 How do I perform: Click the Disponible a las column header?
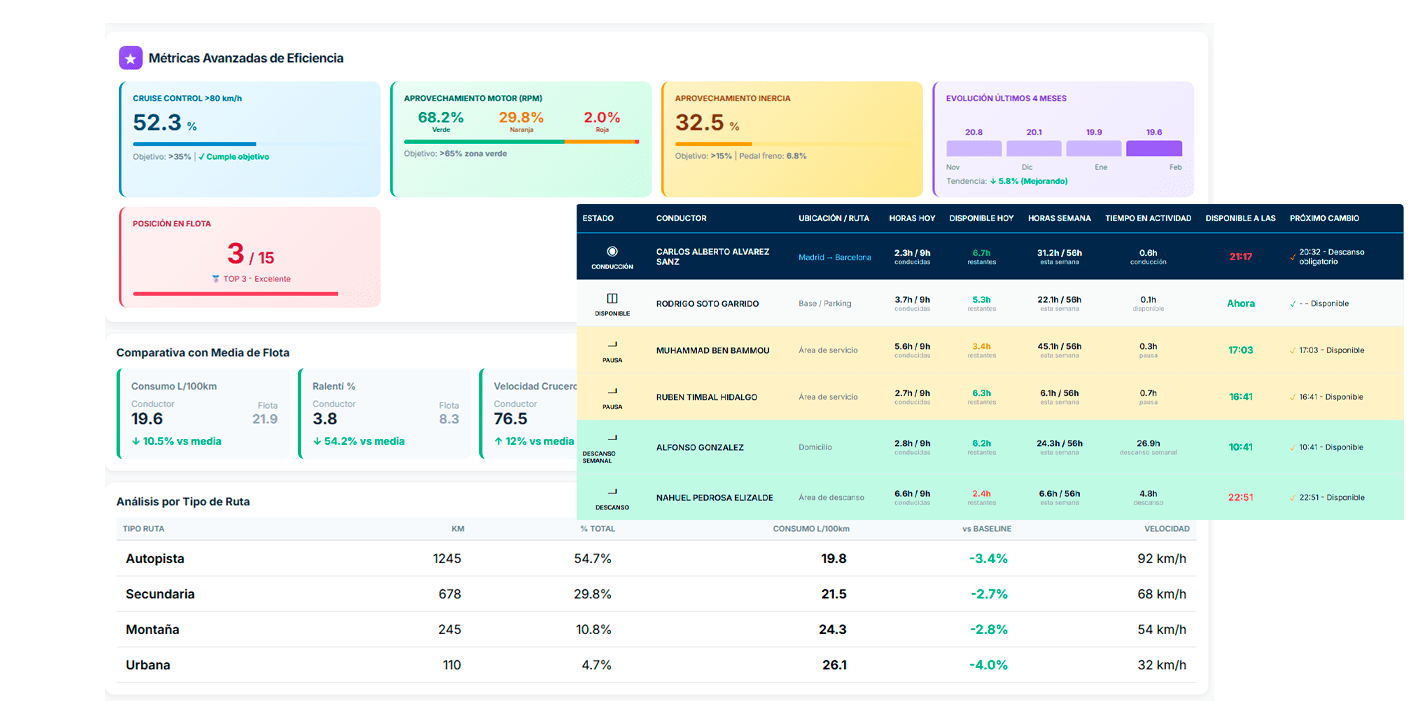point(1240,218)
